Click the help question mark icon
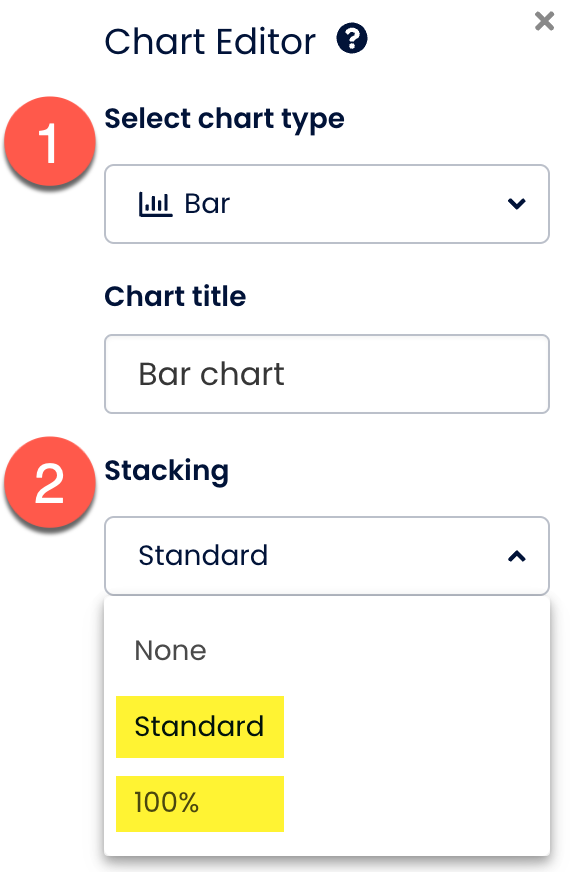The height and width of the screenshot is (872, 570). 351,39
